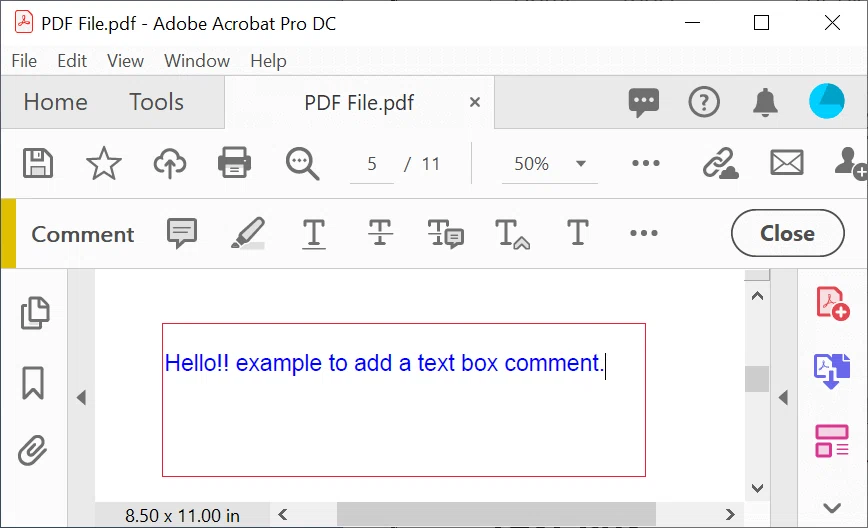This screenshot has height=528, width=868.
Task: Open the File menu
Action: pos(24,61)
